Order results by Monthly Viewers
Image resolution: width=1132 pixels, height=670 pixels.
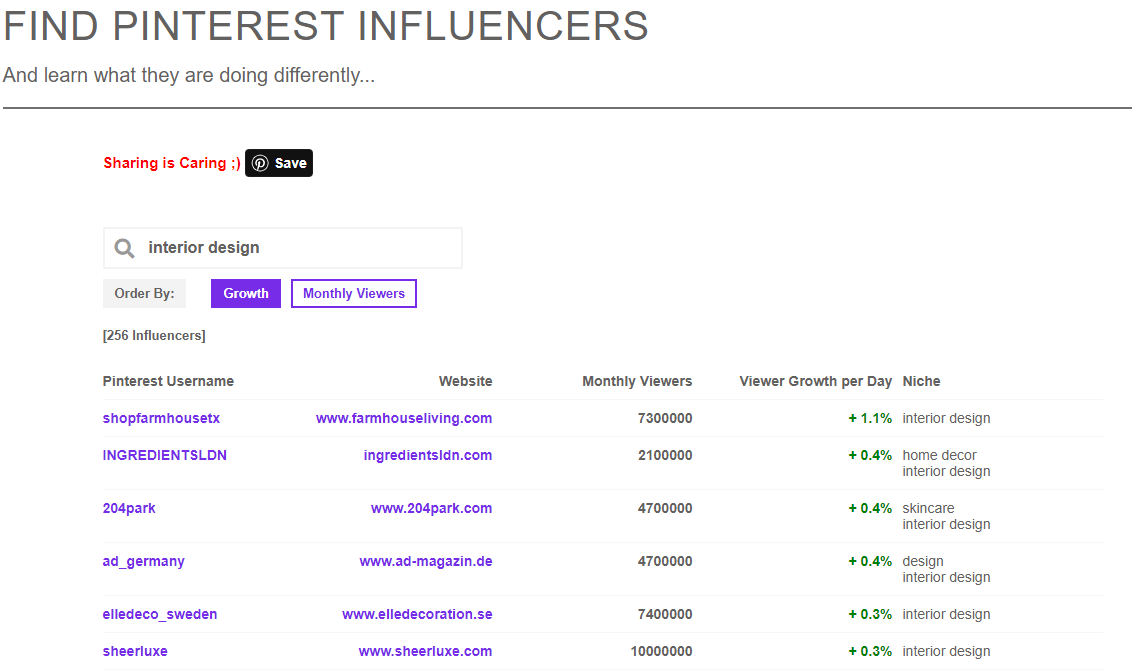354,293
